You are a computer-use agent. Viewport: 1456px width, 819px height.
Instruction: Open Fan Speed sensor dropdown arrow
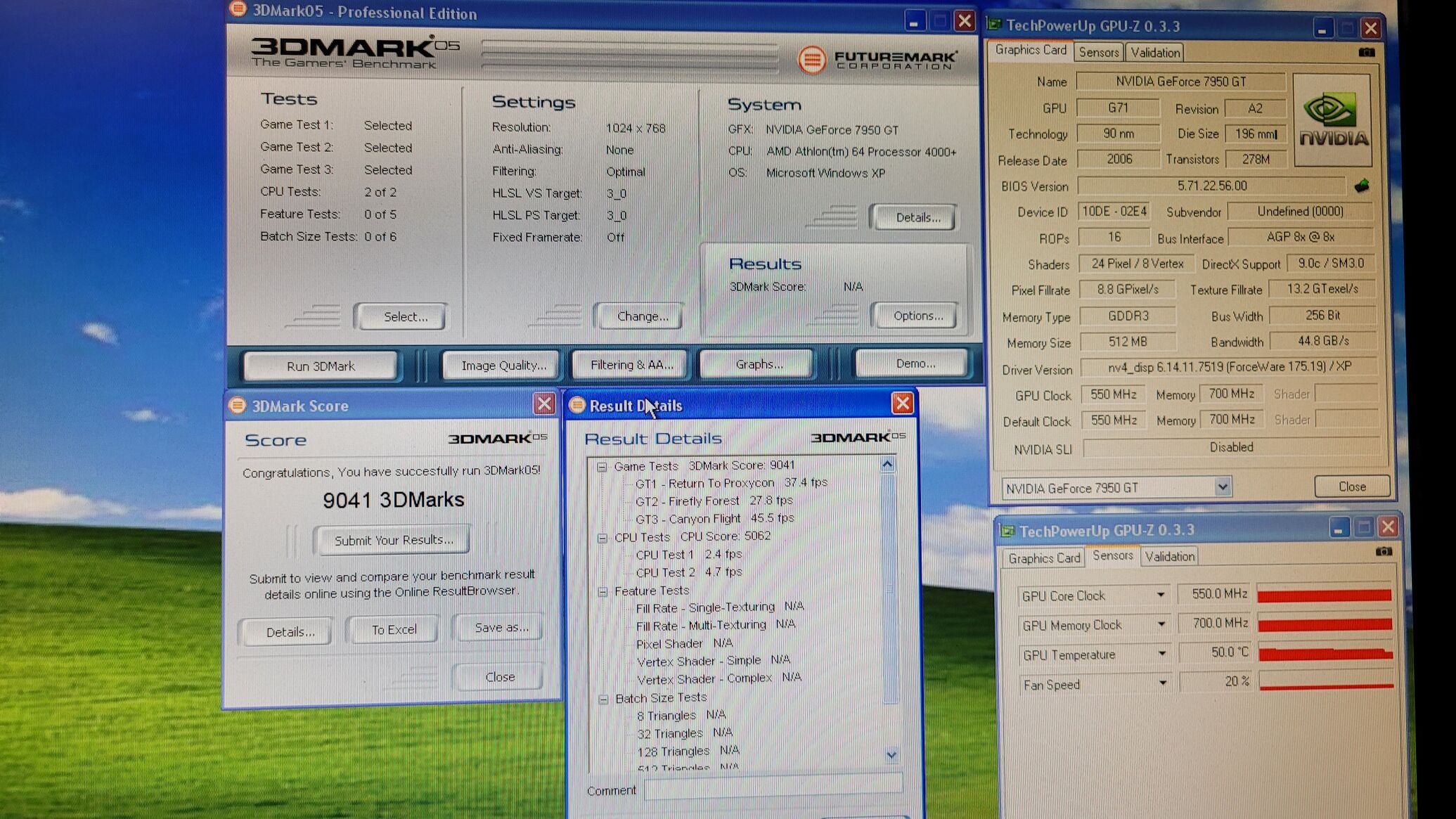pyautogui.click(x=1162, y=683)
